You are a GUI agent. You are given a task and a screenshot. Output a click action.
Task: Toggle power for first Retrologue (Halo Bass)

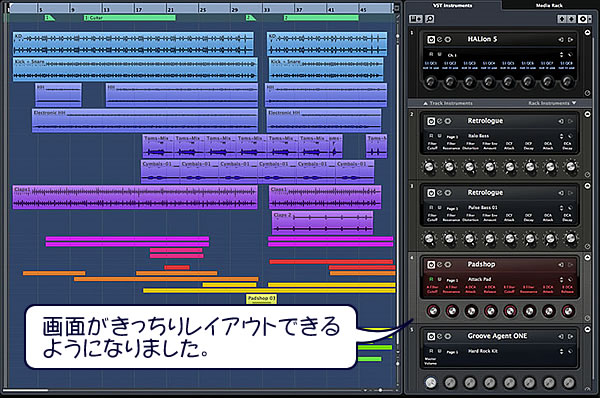pos(431,121)
